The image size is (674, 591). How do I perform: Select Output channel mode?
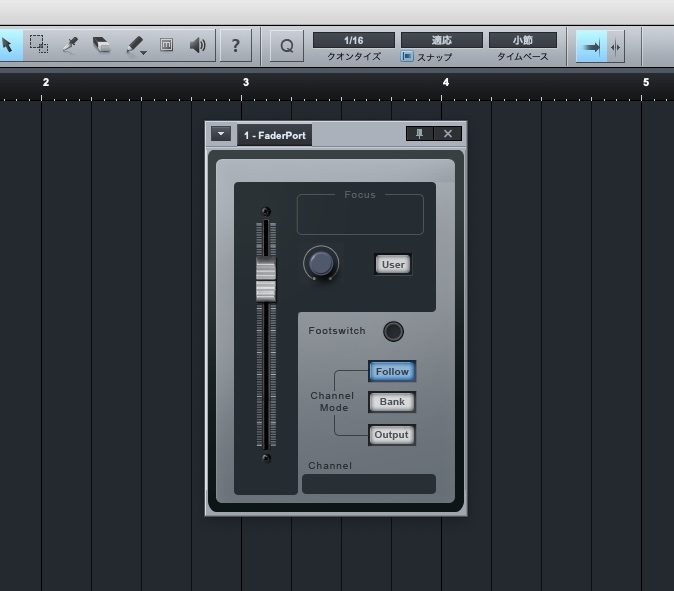(392, 435)
